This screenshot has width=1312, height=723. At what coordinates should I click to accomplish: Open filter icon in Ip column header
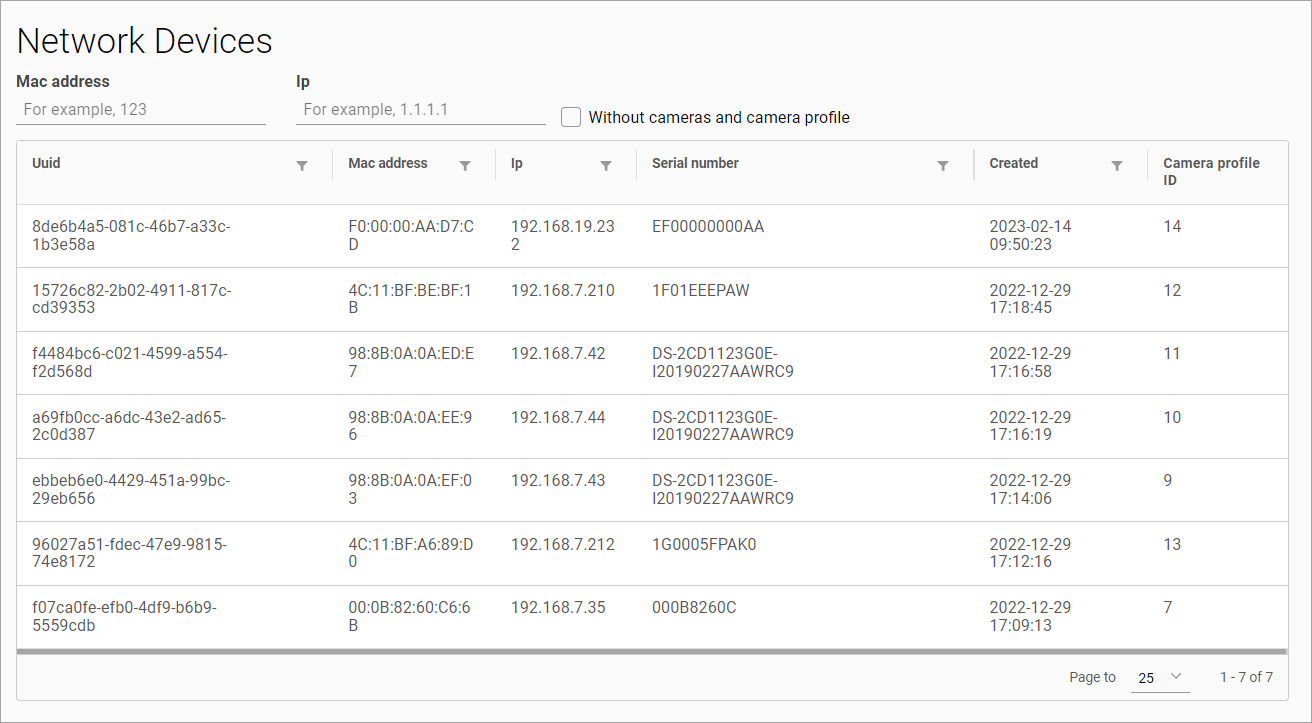coord(606,166)
